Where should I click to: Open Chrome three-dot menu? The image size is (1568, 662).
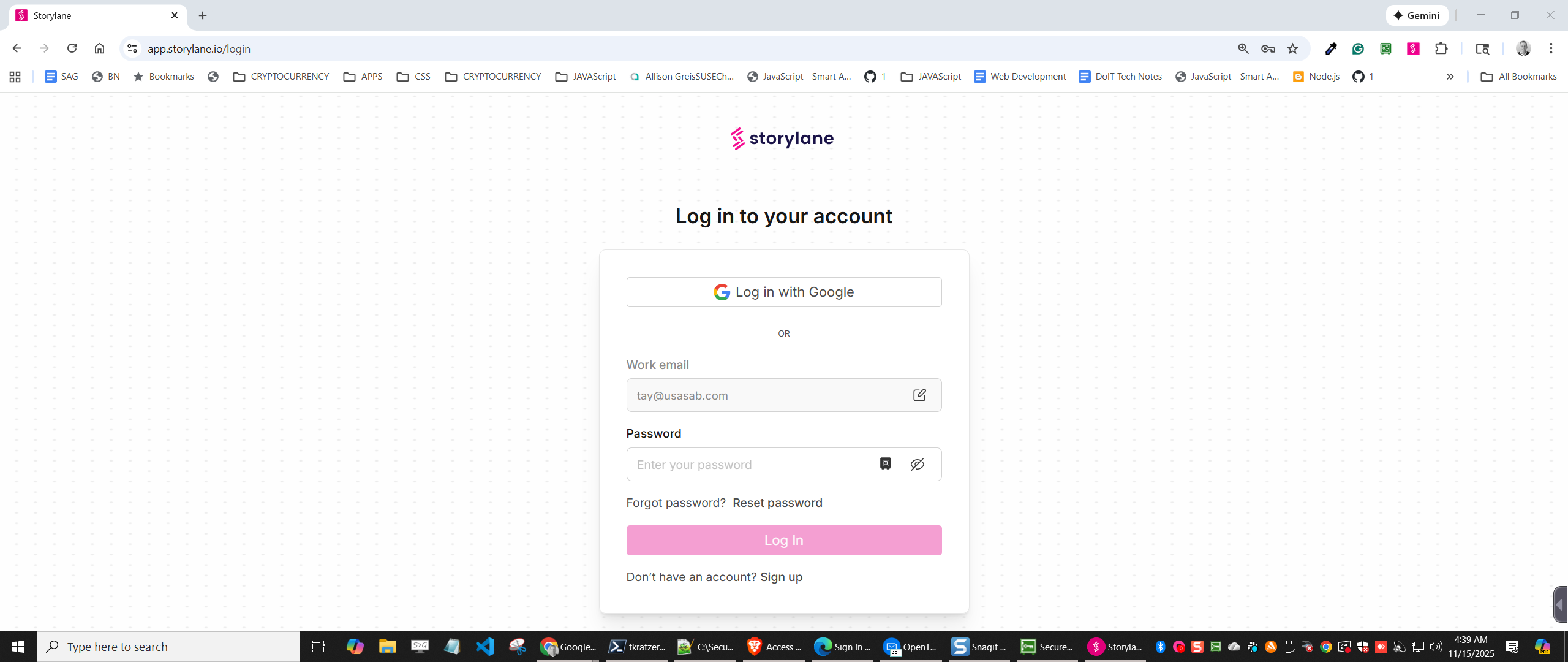tap(1551, 48)
